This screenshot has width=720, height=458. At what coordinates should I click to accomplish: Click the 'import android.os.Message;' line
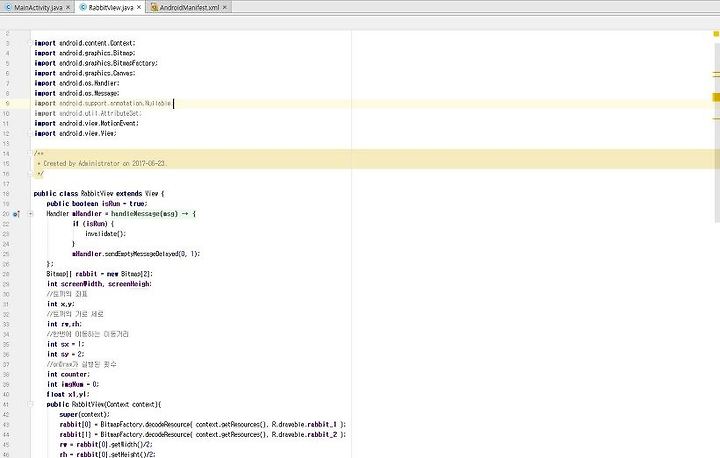click(77, 93)
